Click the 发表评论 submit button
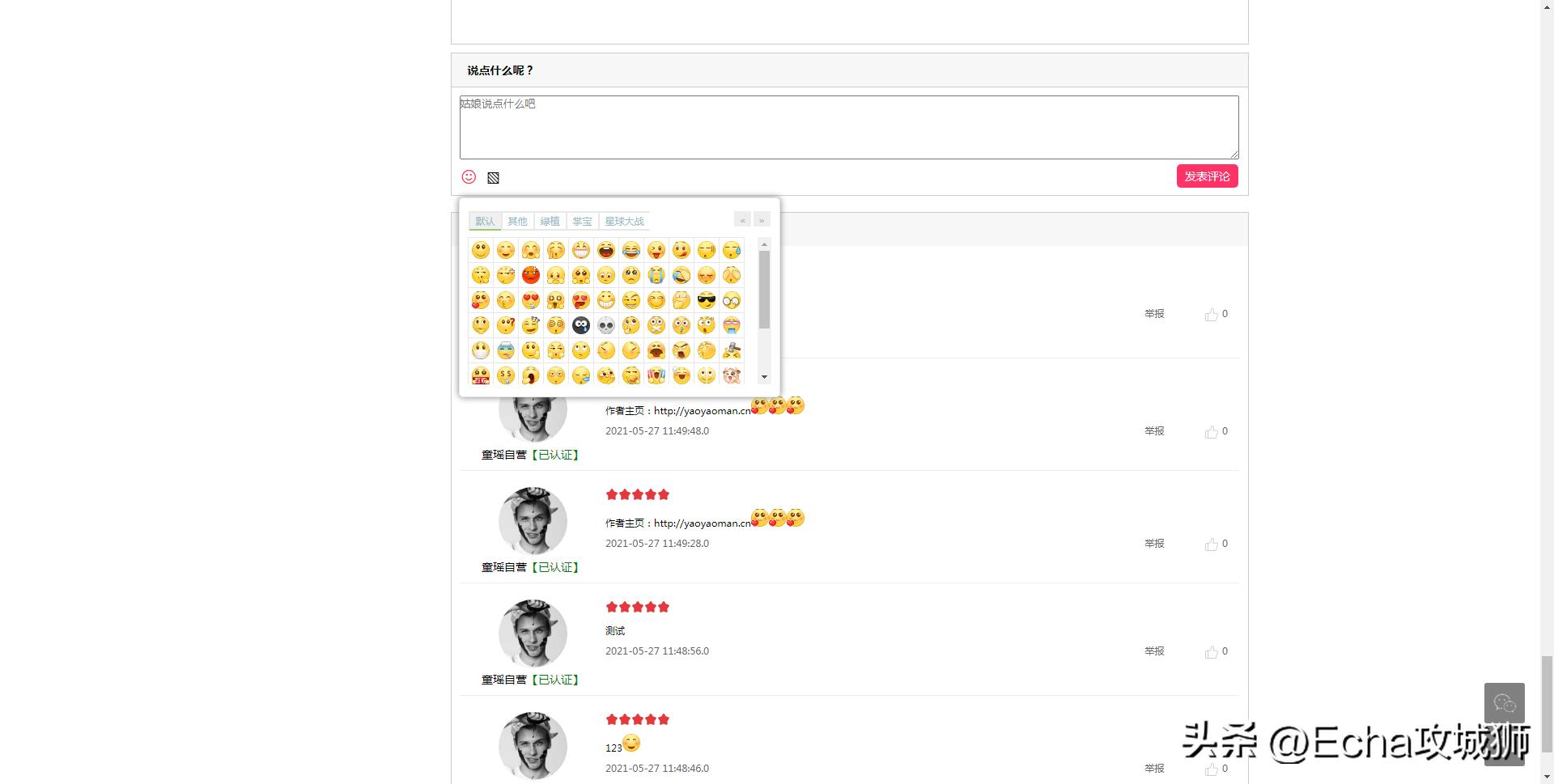 (x=1207, y=176)
